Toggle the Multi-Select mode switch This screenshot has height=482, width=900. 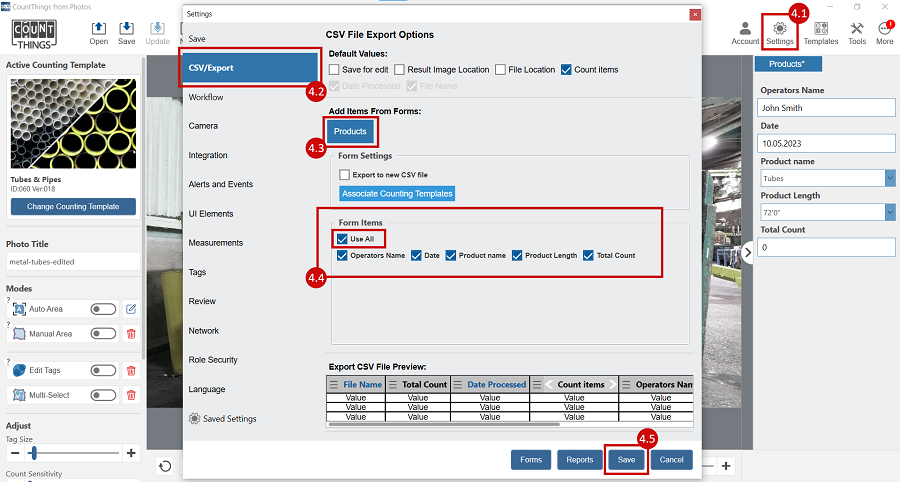[103, 395]
